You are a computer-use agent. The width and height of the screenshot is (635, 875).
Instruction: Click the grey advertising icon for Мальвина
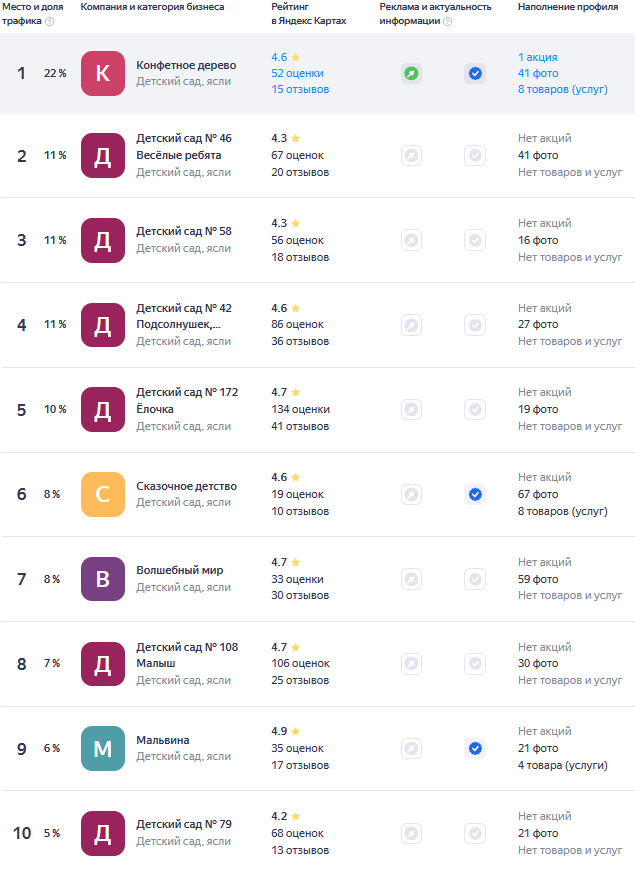(x=411, y=748)
